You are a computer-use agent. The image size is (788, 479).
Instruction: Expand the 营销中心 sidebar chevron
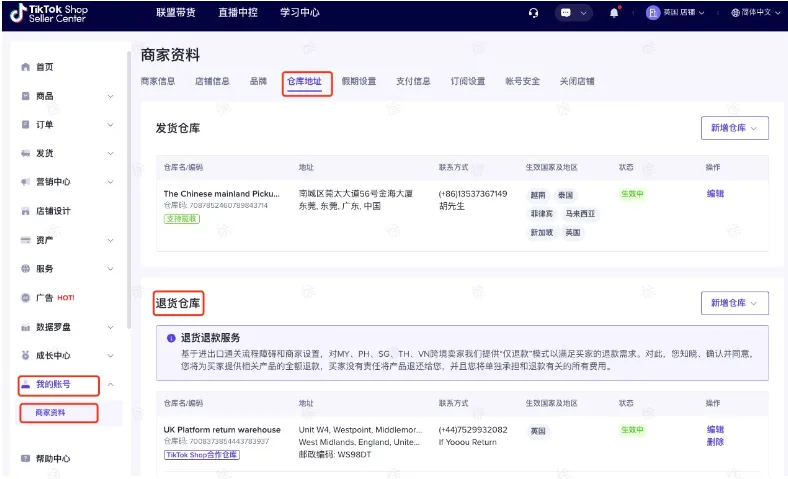[111, 182]
